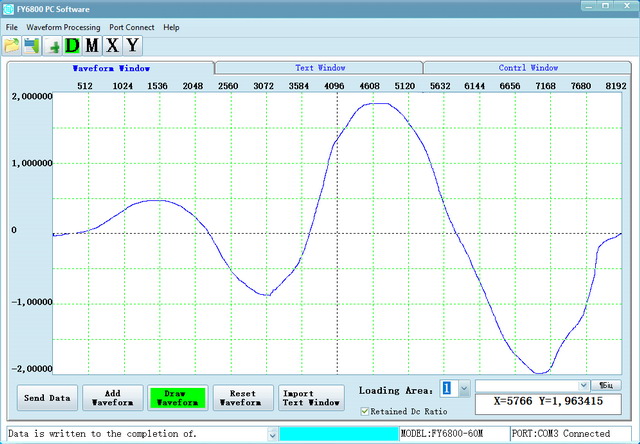Click the Loading Area value field showing 1
640x444 pixels.
449,388
